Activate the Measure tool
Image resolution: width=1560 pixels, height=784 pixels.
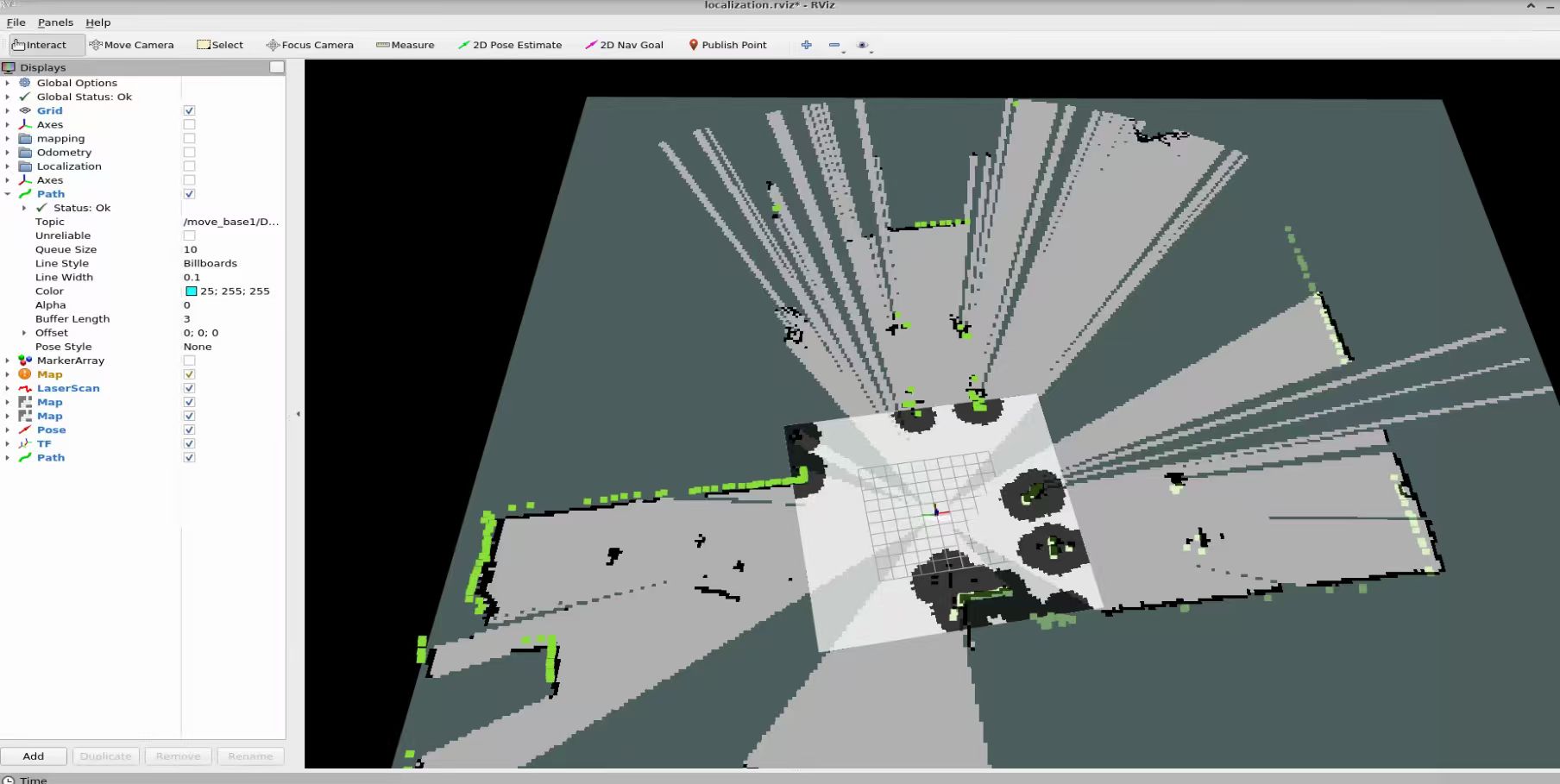405,45
